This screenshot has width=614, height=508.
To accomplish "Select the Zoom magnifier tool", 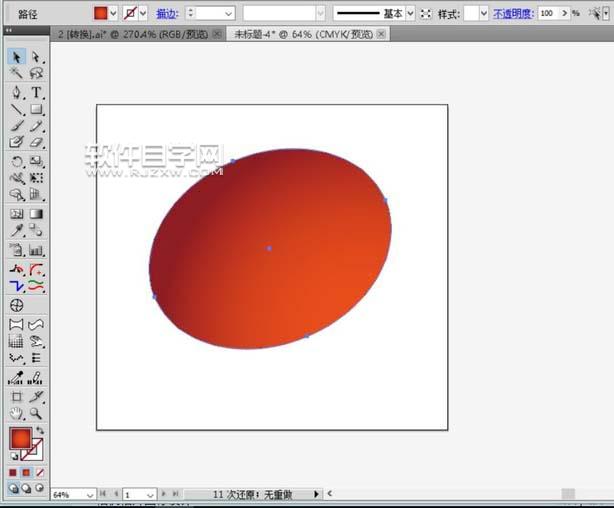I will click(36, 413).
